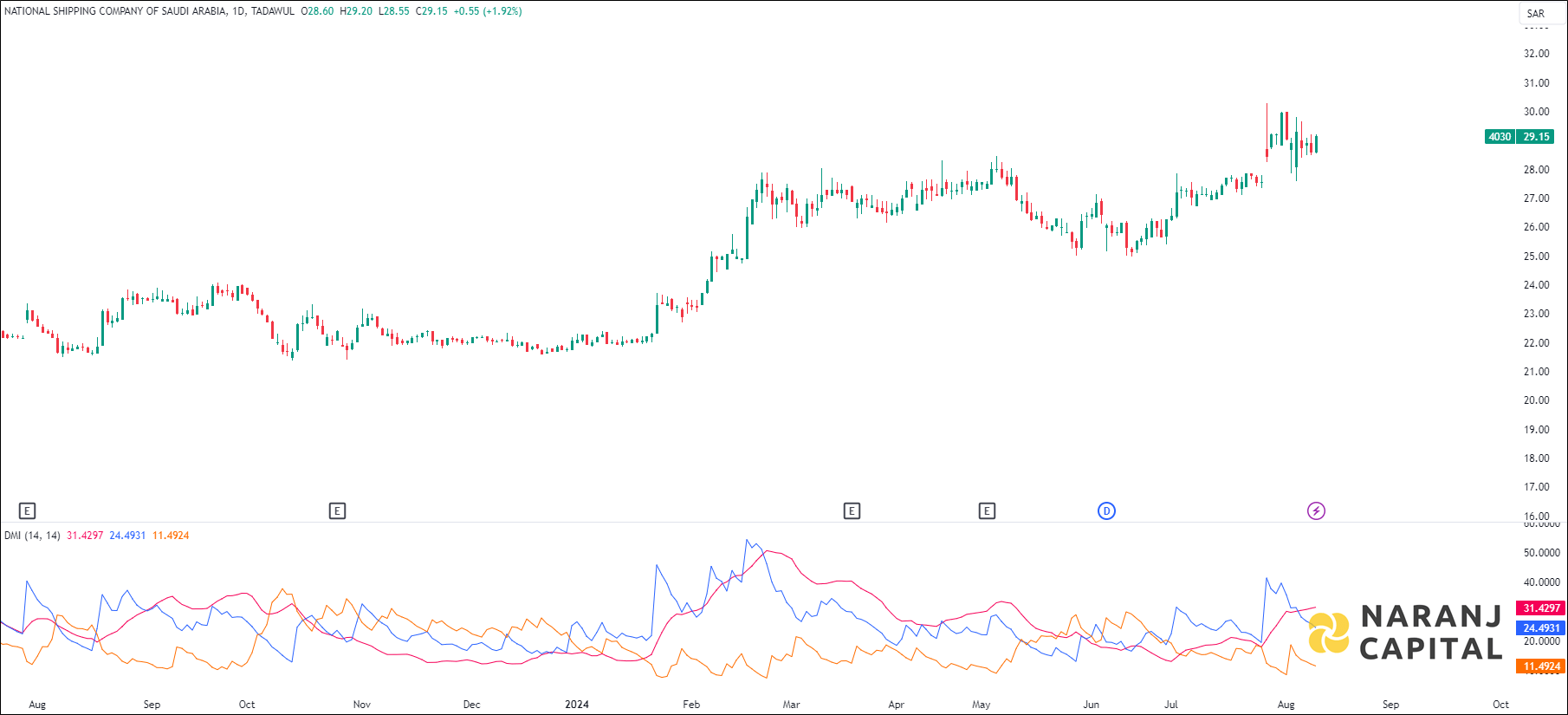The image size is (1568, 715).
Task: Click the Jun label on time axis
Action: [1091, 705]
